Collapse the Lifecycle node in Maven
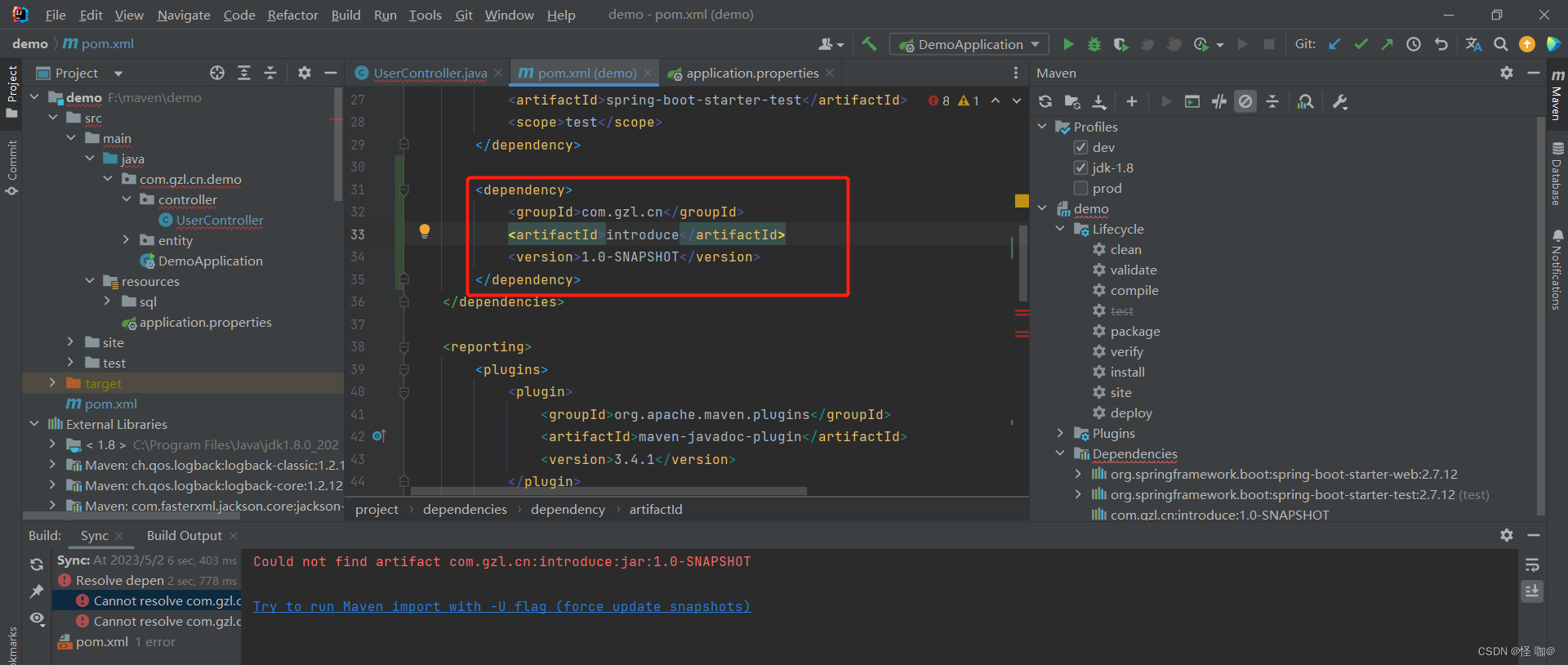Screen dimensions: 1568x665 (1060, 229)
